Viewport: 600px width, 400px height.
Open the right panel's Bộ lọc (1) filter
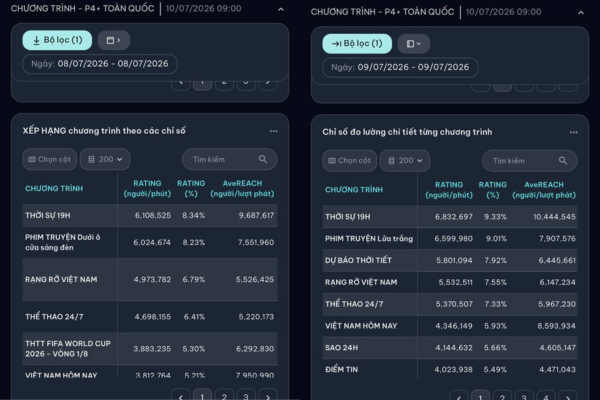tap(357, 44)
